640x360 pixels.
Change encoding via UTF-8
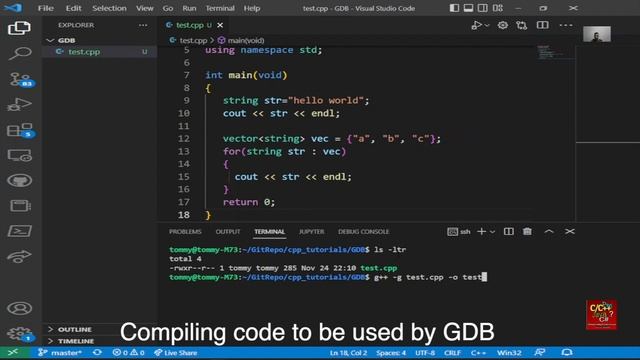point(425,353)
